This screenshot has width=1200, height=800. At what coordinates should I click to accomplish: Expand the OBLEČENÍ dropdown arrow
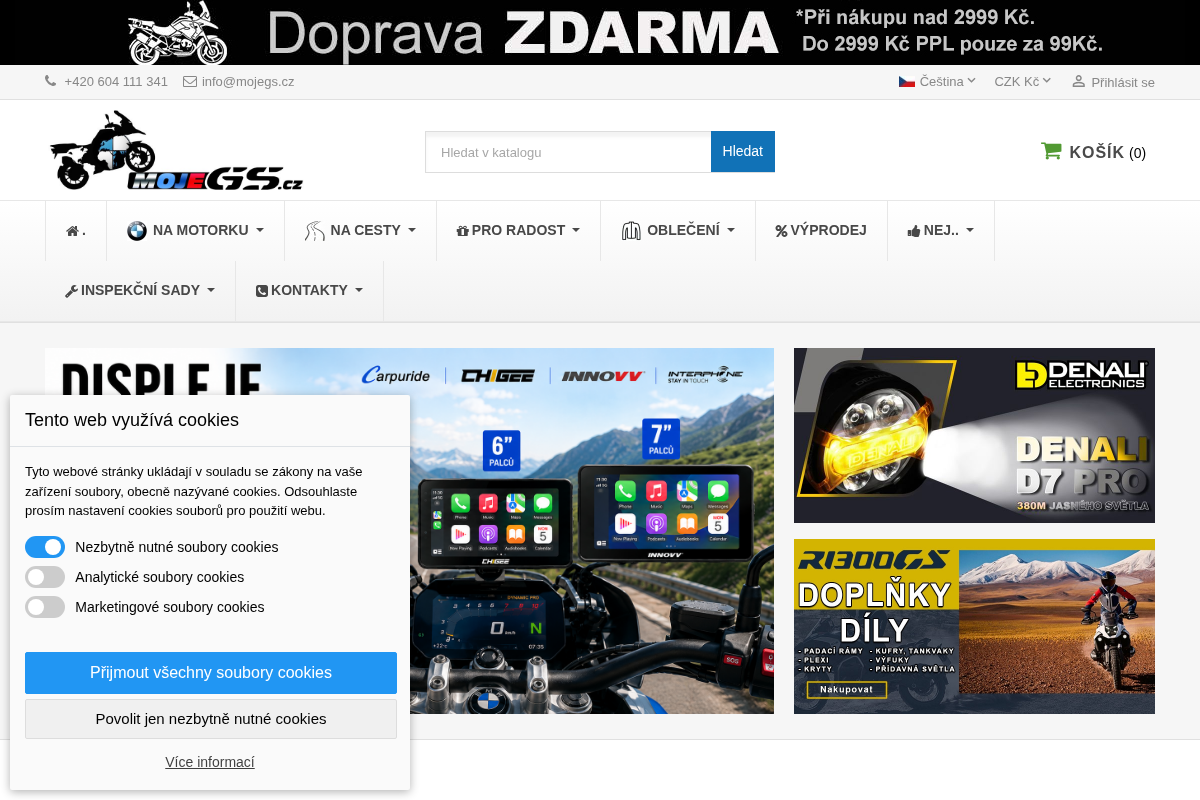(x=731, y=231)
